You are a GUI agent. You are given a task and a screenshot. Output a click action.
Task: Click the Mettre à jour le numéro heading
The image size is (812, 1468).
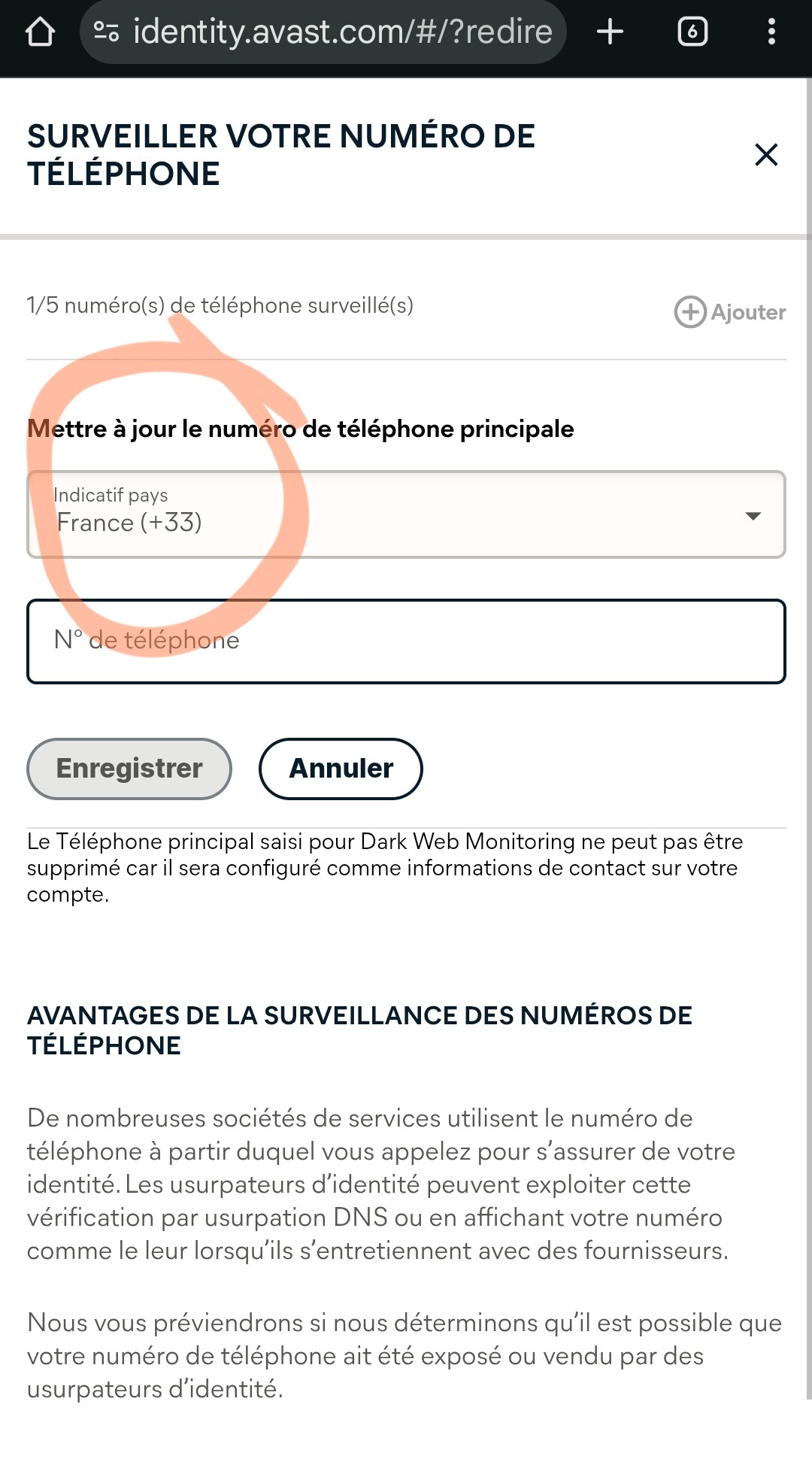pos(301,429)
